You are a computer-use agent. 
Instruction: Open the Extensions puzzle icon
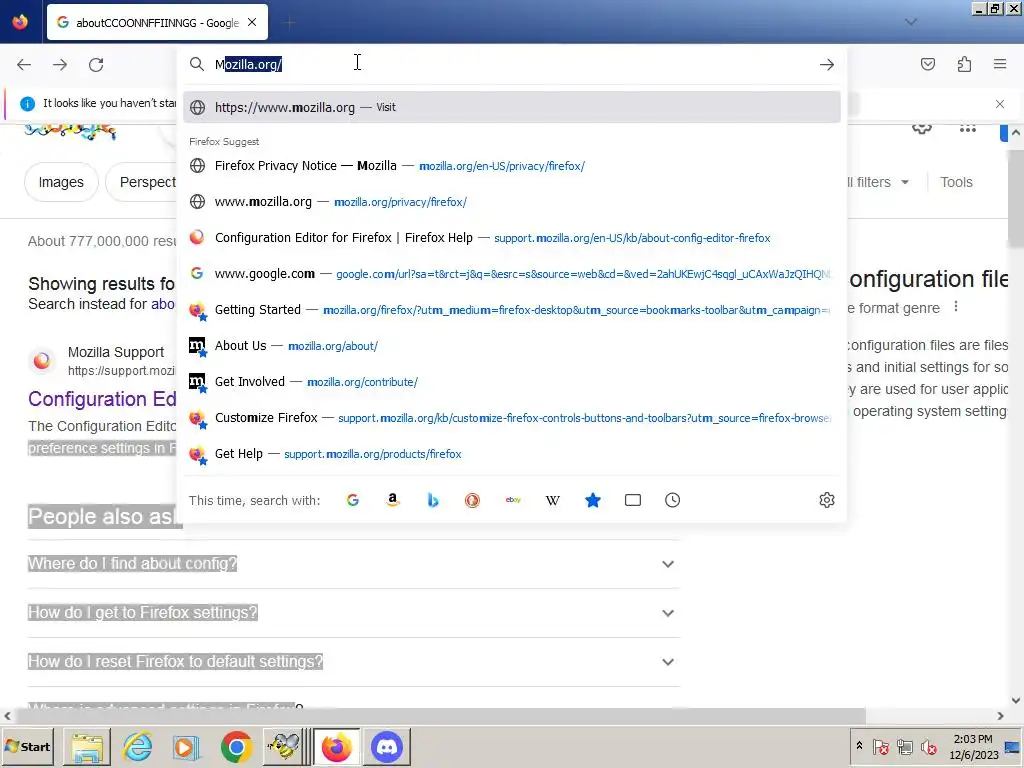(964, 64)
